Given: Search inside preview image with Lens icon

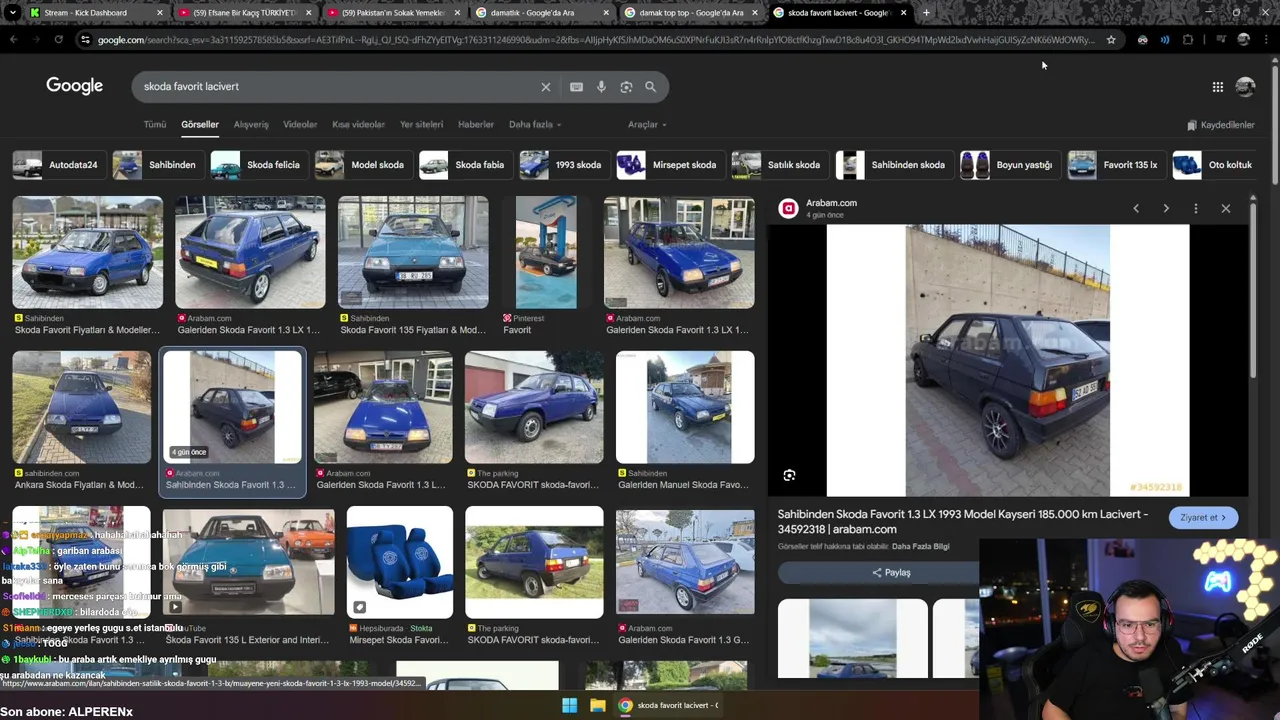Looking at the screenshot, I should 789,476.
